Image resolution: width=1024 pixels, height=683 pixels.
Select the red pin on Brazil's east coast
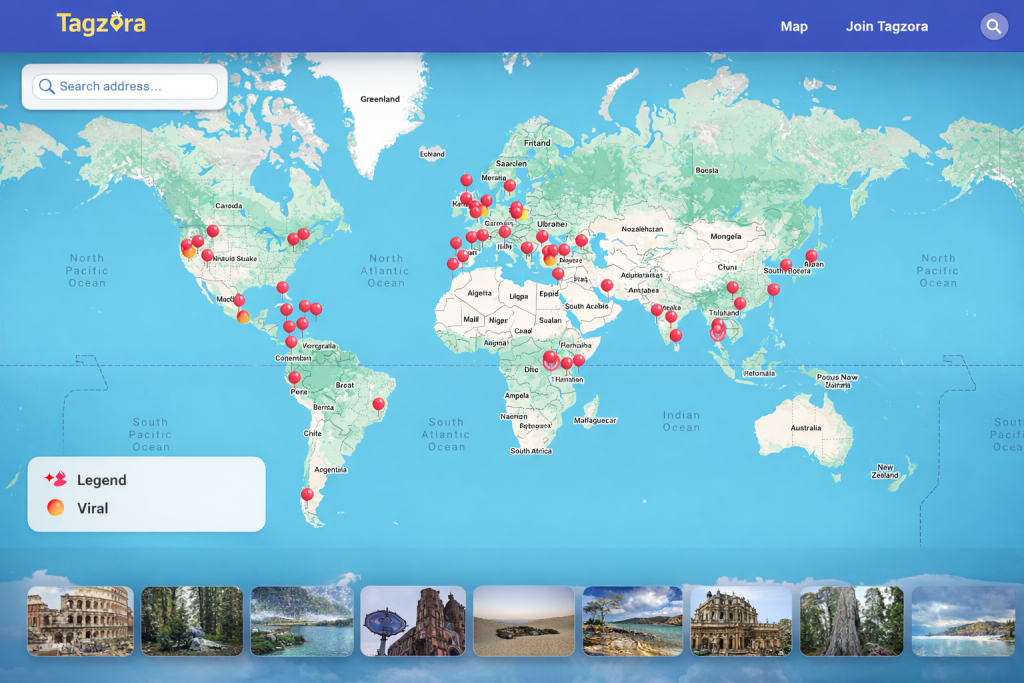coord(378,404)
